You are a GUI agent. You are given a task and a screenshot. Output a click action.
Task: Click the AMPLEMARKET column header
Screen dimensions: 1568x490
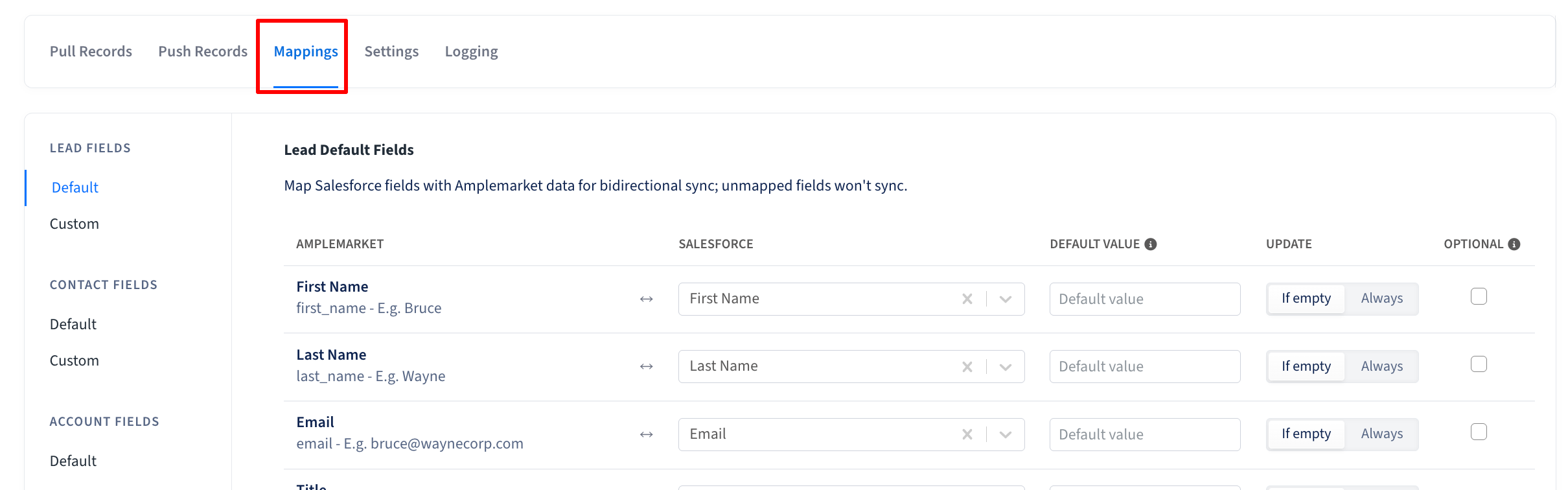coord(340,244)
